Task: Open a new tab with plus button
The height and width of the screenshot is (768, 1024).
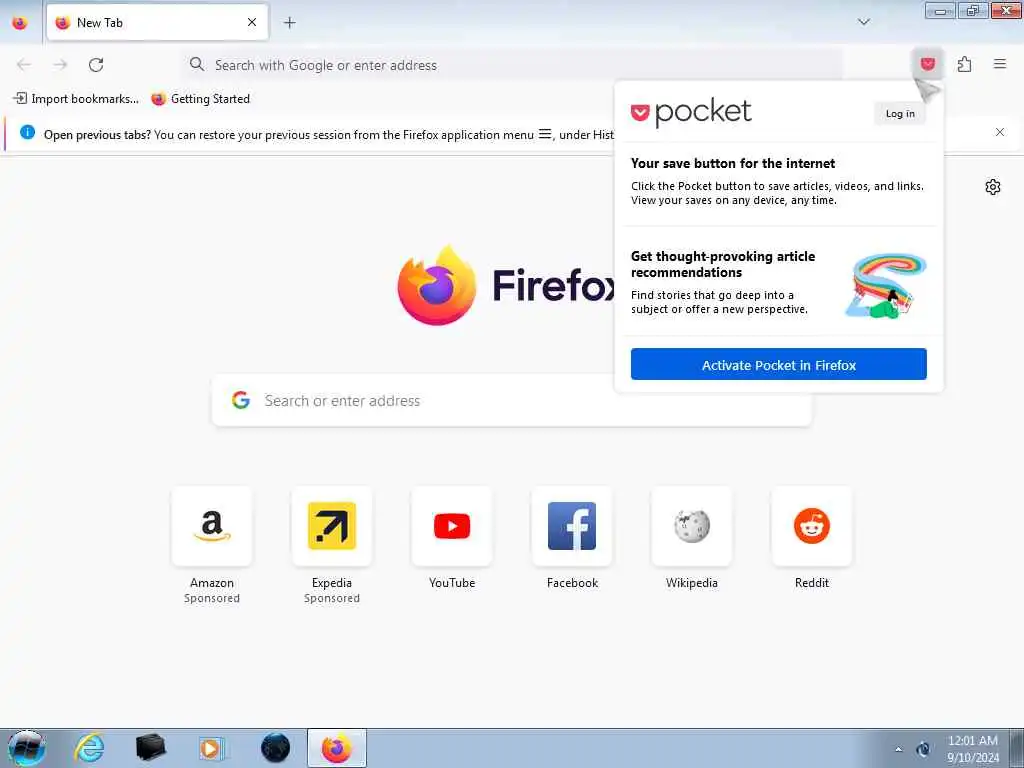Action: pos(289,23)
